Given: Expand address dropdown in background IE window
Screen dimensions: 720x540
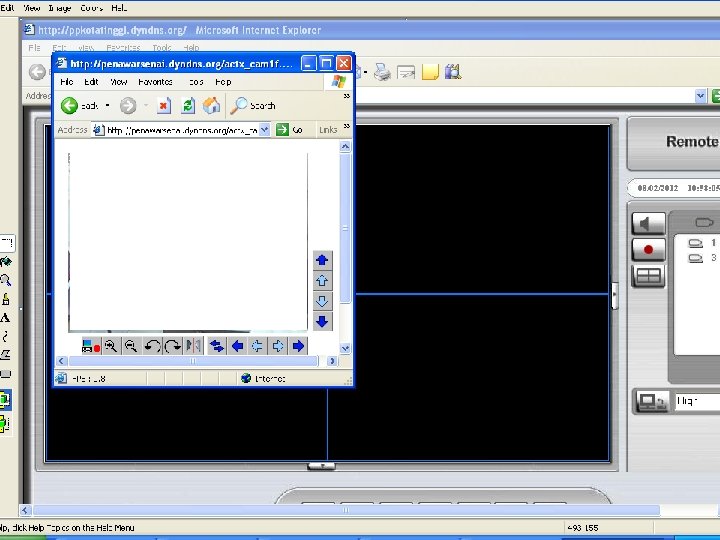Looking at the screenshot, I should (x=700, y=96).
